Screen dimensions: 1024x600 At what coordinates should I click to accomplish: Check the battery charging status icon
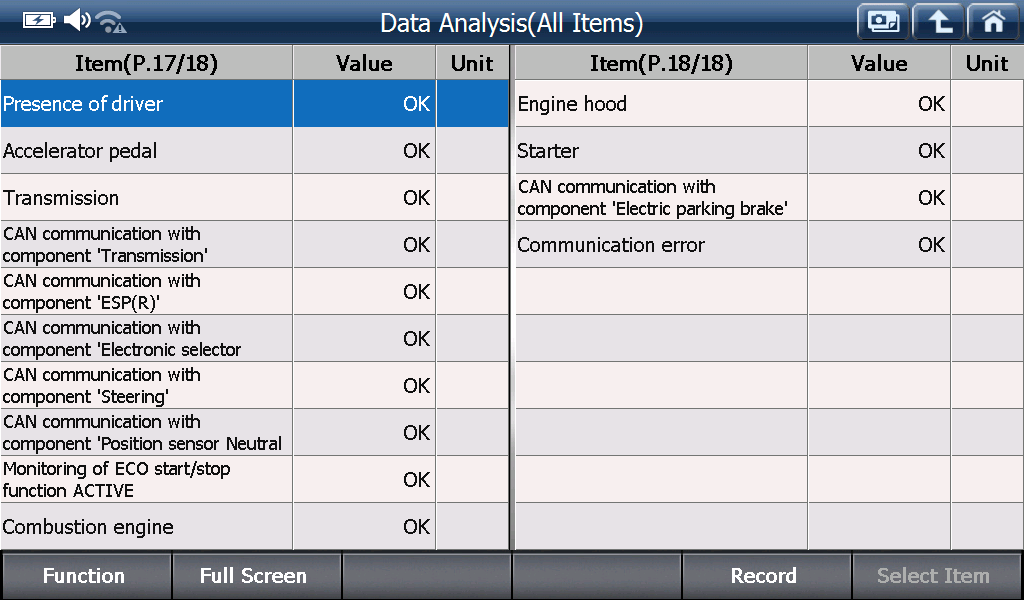(x=39, y=20)
